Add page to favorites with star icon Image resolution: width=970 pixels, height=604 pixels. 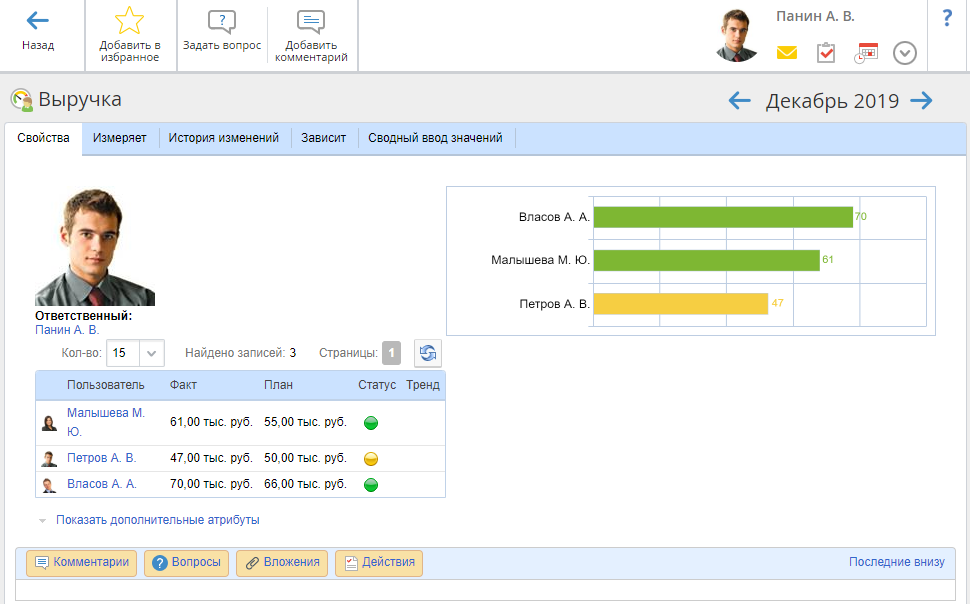[129, 21]
